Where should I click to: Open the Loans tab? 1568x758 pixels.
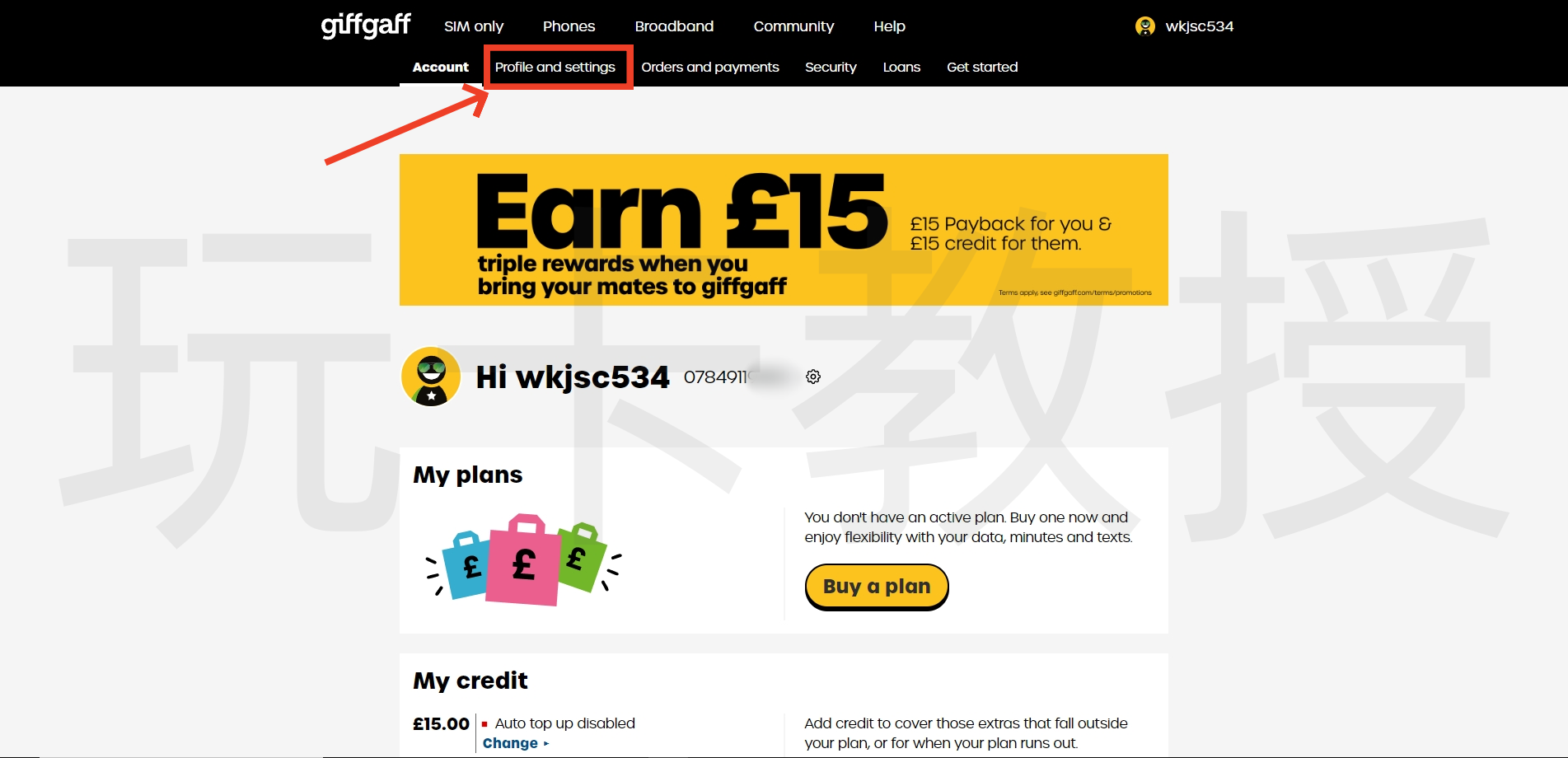(x=901, y=68)
